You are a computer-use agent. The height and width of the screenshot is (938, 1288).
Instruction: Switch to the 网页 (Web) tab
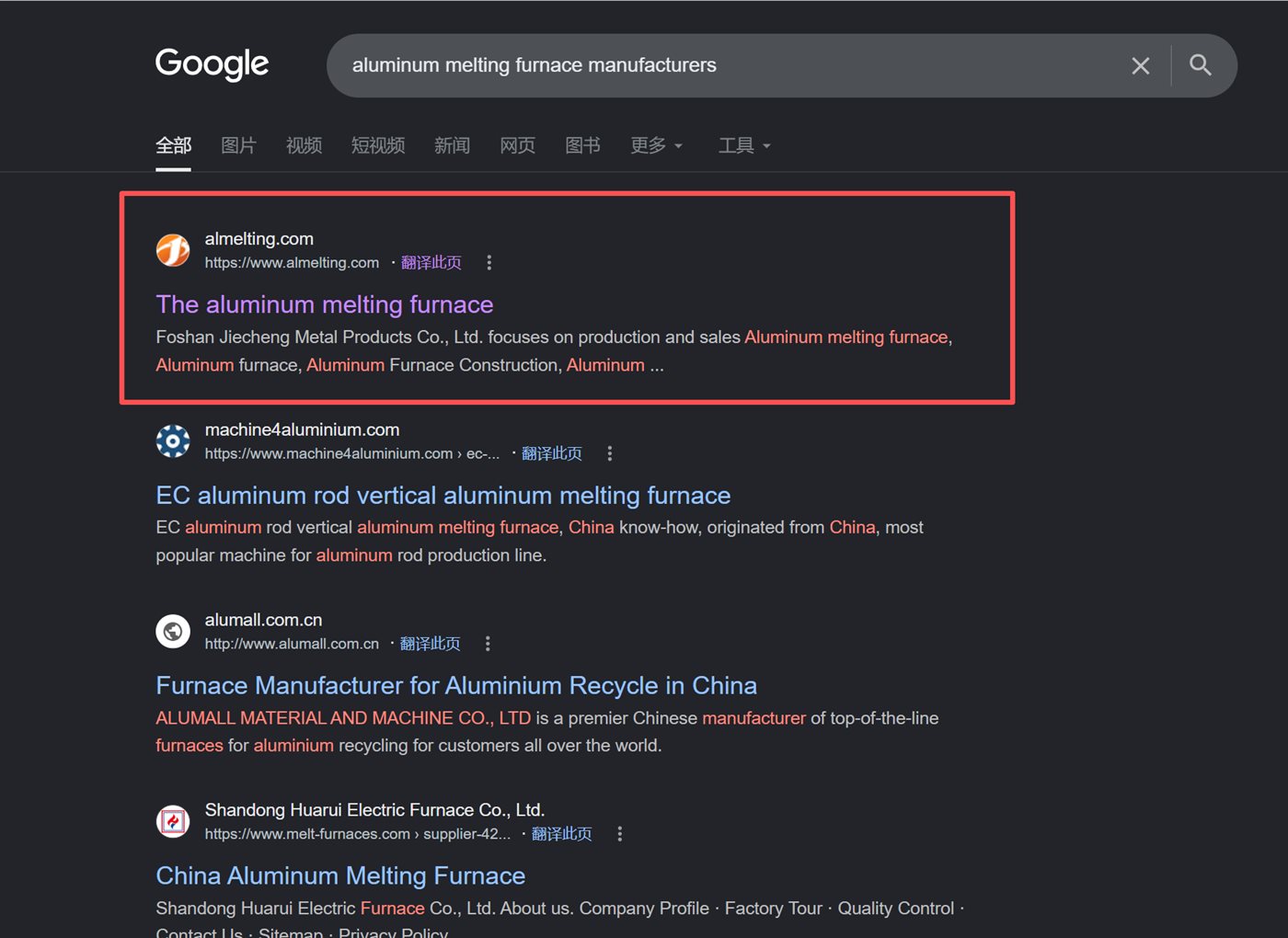point(517,145)
